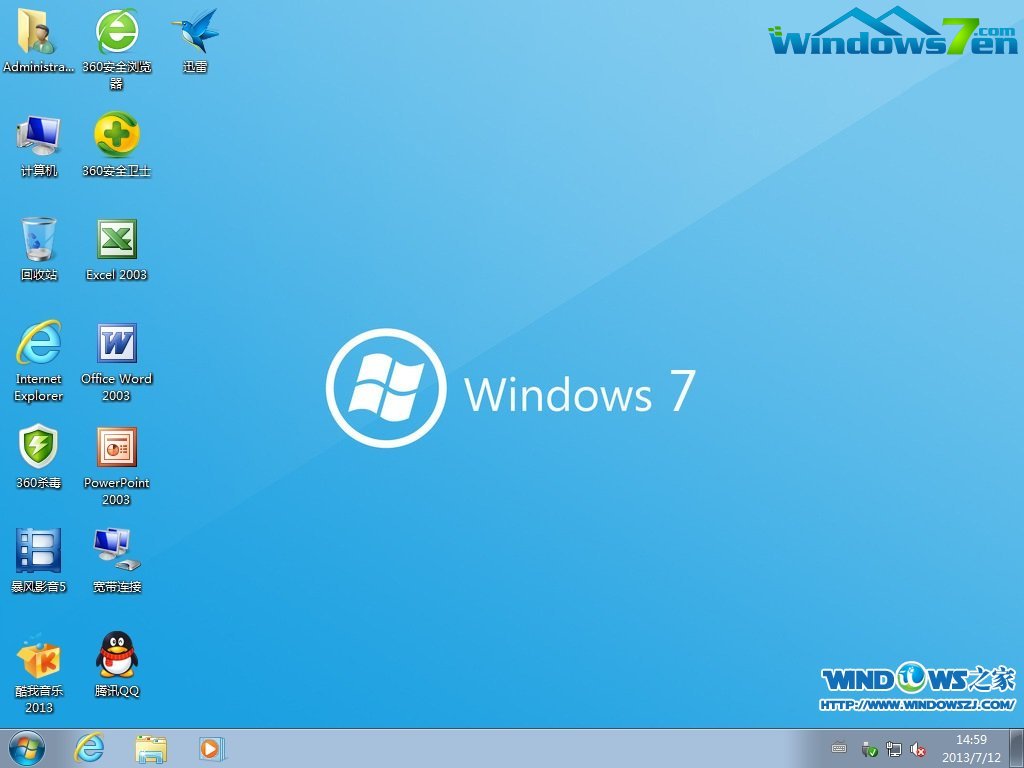This screenshot has height=768, width=1024.
Task: Launch Internet Explorer from the taskbar
Action: click(x=90, y=748)
